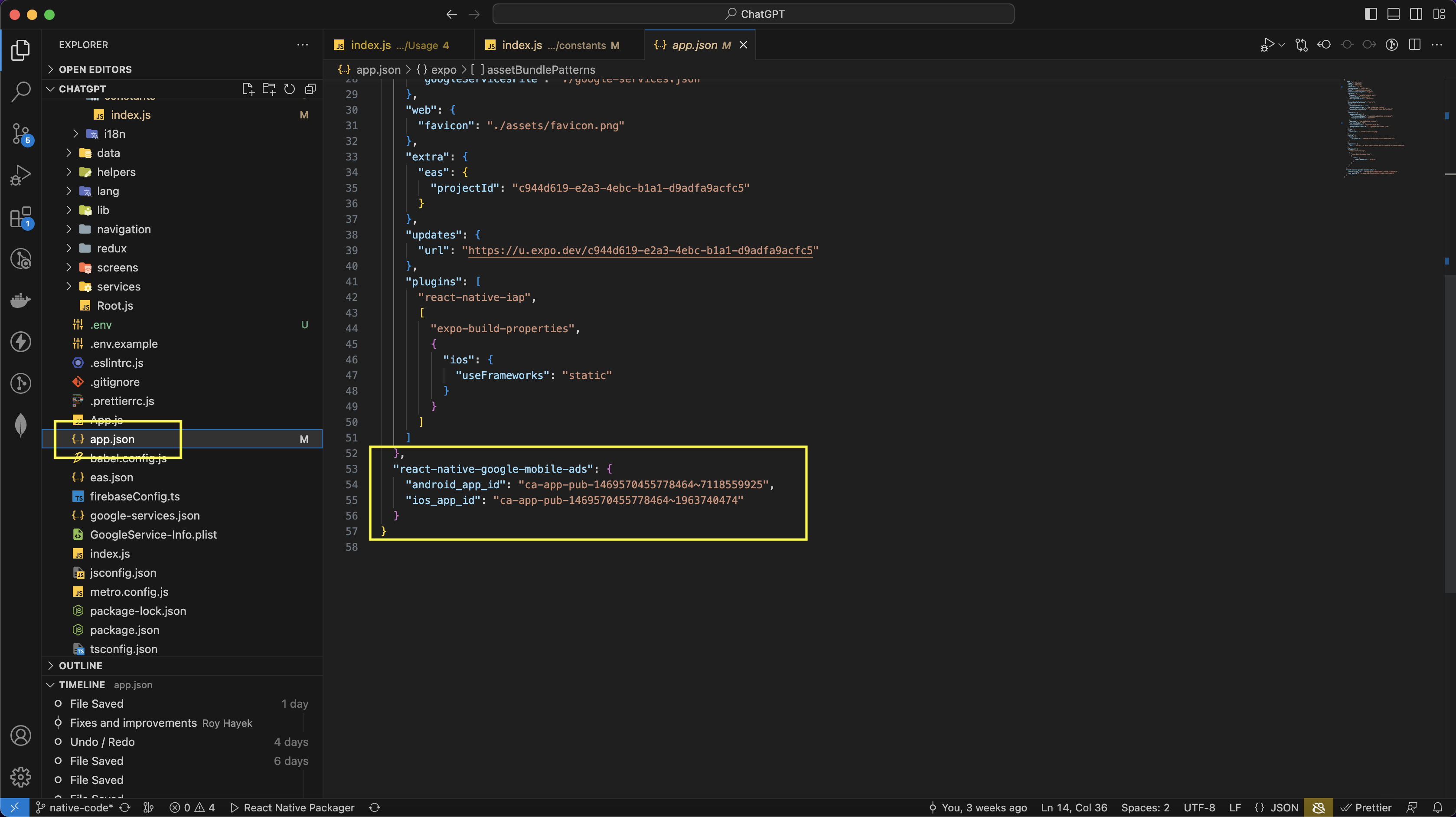Click New Folder icon in CHATGPT header
1456x817 pixels.
268,89
